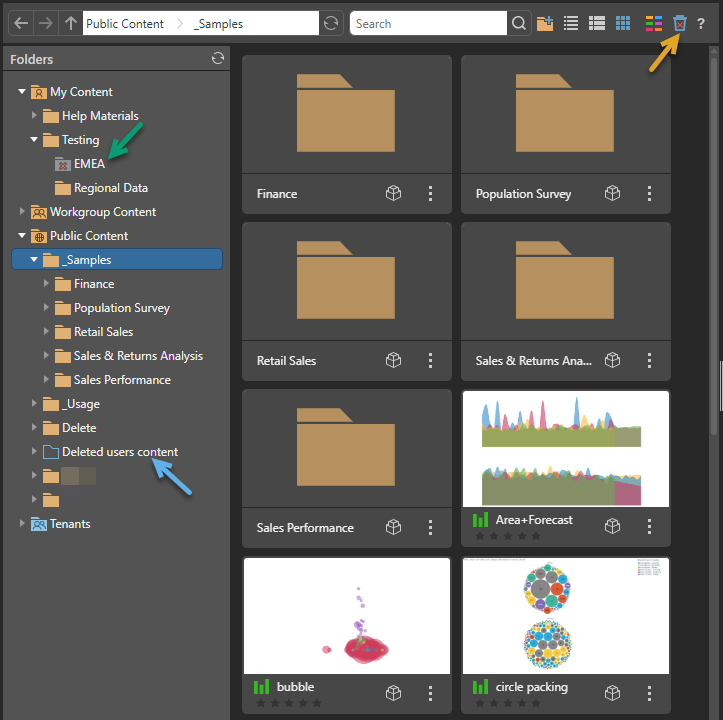This screenshot has height=720, width=723.
Task: Click the Search input field
Action: pos(428,23)
